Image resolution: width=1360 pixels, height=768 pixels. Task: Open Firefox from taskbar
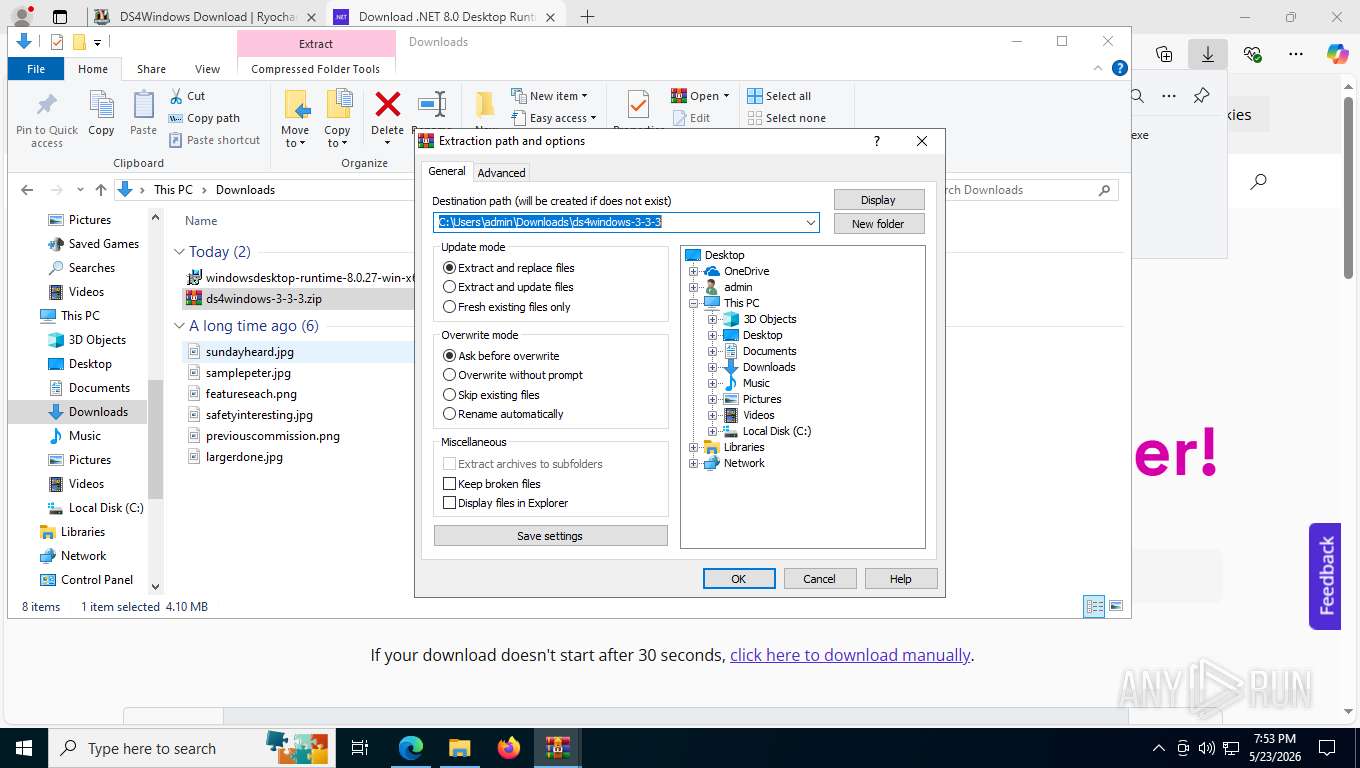click(x=509, y=748)
